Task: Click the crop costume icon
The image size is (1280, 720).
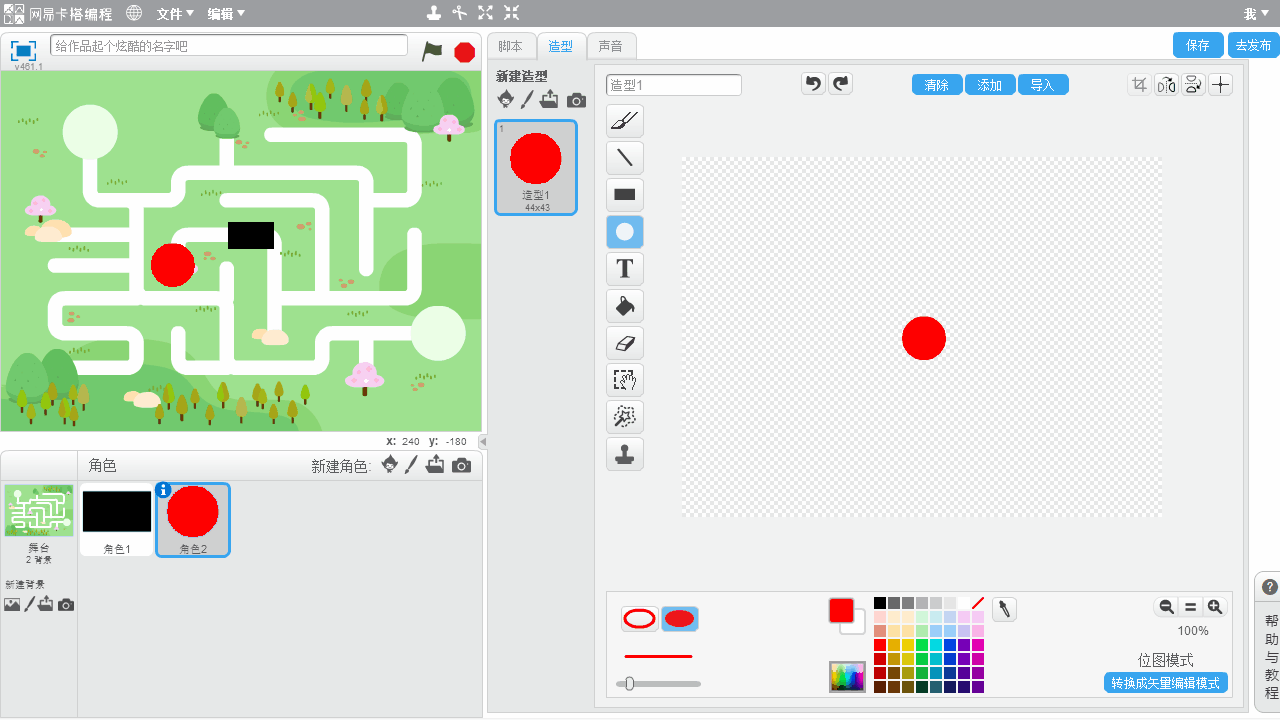Action: [1139, 85]
